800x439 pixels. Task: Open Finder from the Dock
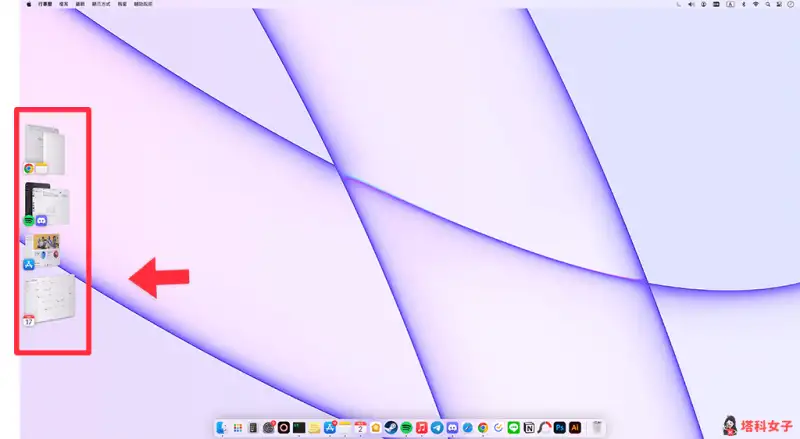[221, 427]
